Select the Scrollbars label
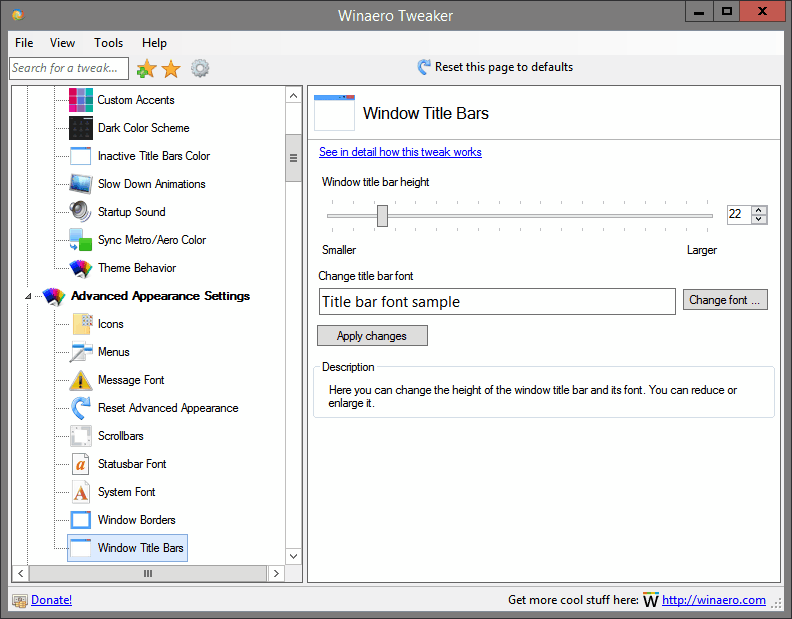 pos(120,436)
